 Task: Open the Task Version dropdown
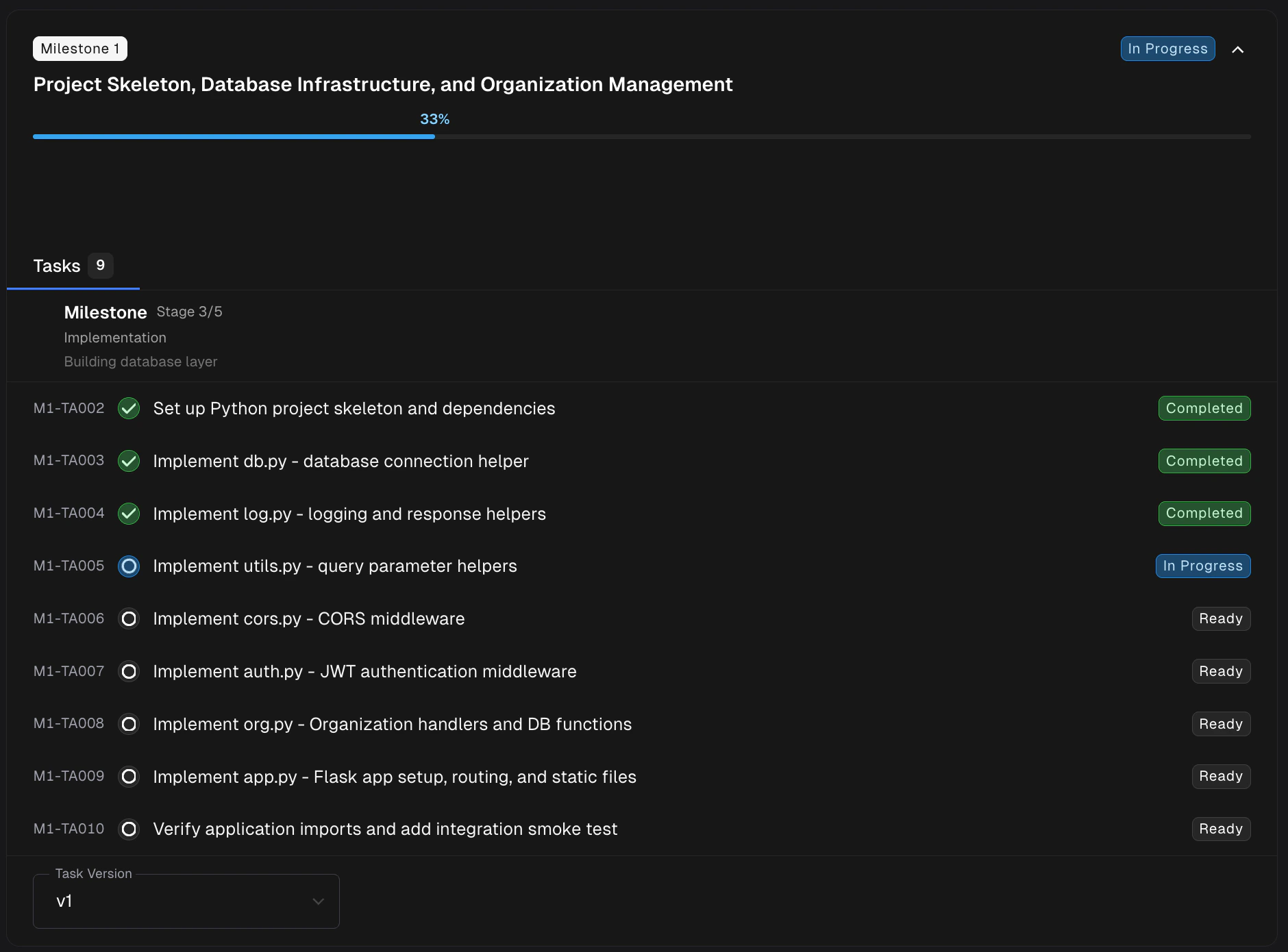tap(185, 901)
